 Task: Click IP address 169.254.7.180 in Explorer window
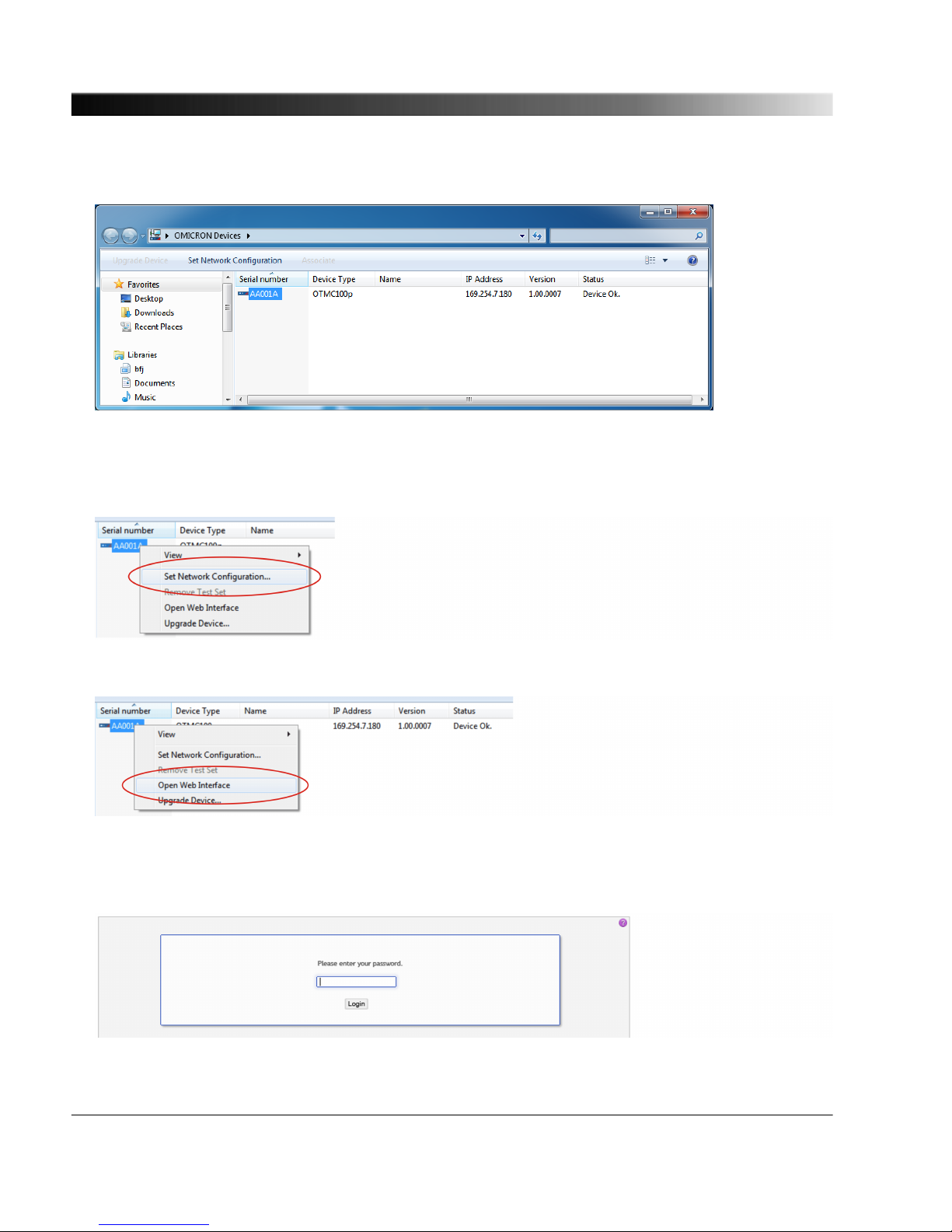489,294
